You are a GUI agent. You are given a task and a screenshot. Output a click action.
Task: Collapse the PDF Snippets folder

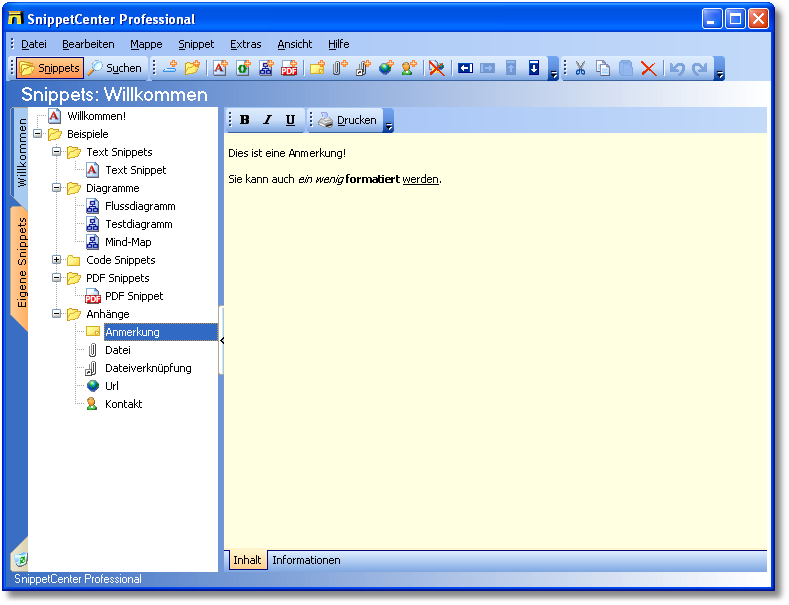[x=56, y=278]
